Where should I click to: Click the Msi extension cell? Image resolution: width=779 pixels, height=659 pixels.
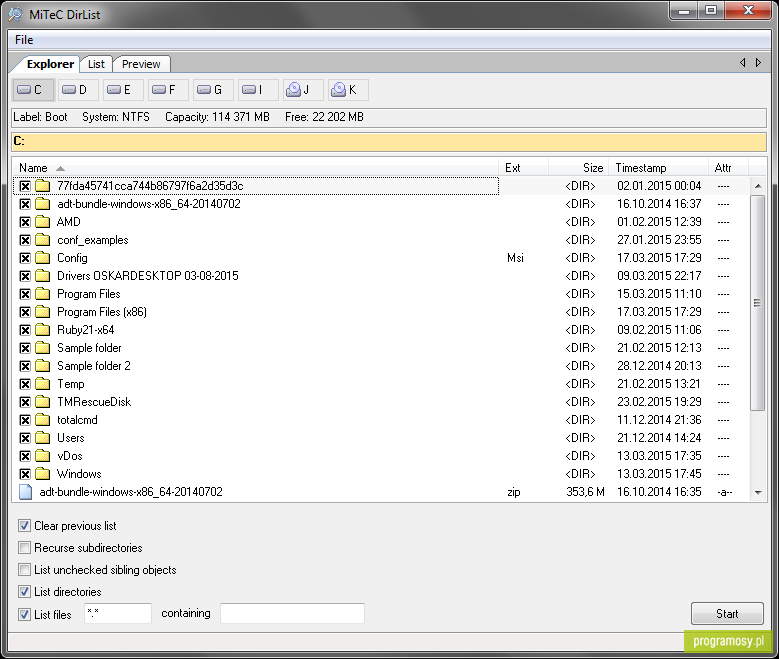coord(515,258)
